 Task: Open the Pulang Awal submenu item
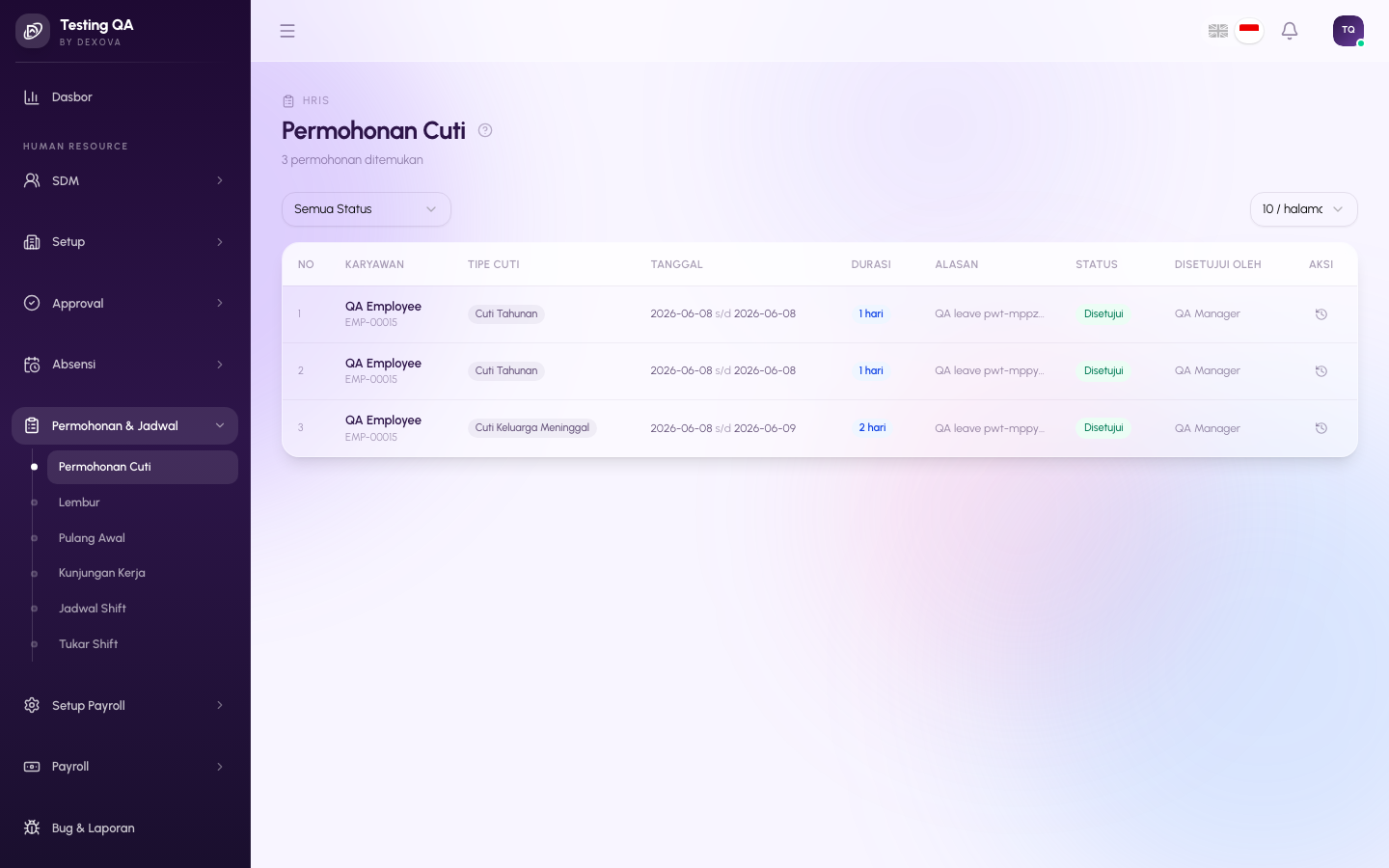click(143, 538)
